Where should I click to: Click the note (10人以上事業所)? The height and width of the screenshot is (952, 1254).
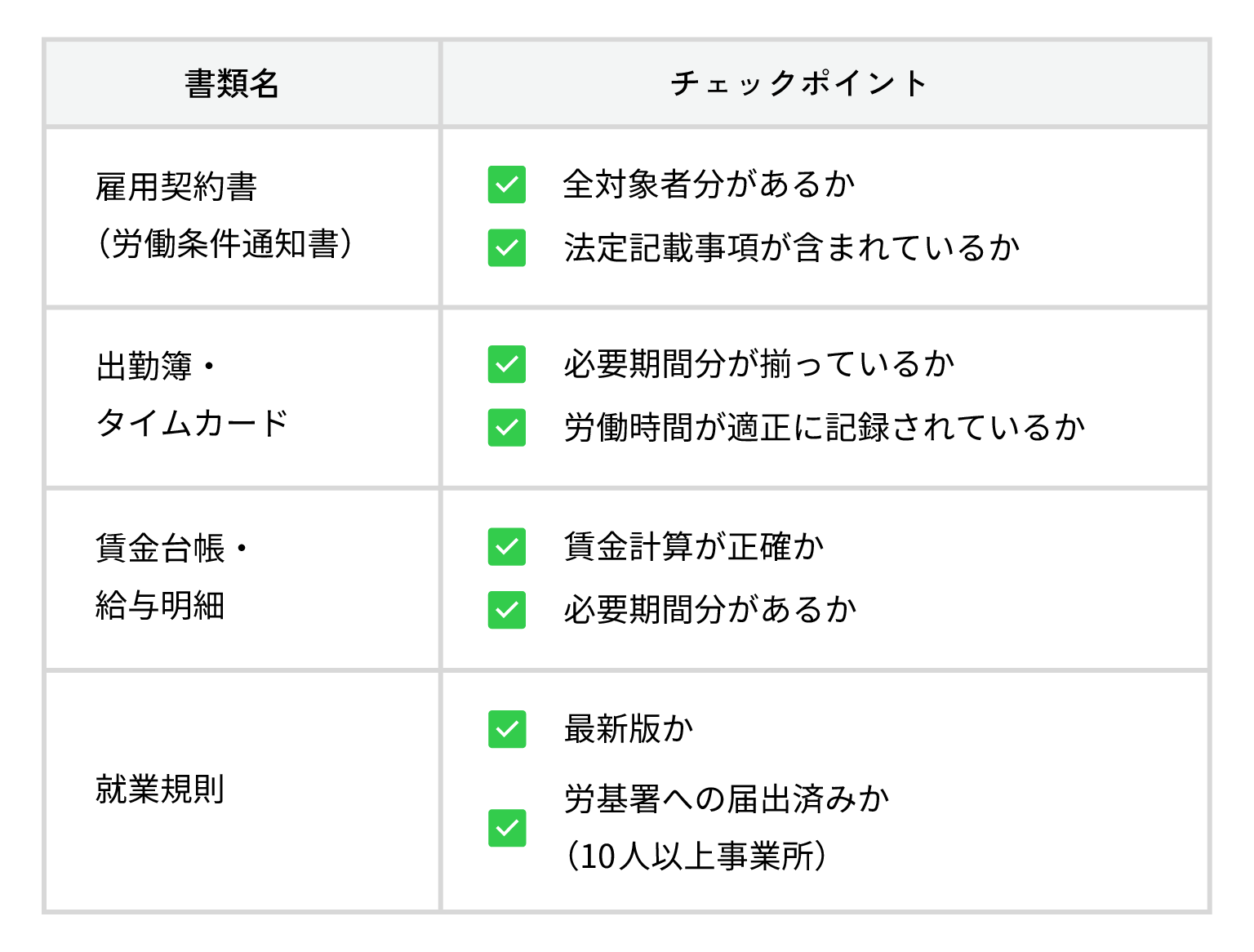(696, 856)
